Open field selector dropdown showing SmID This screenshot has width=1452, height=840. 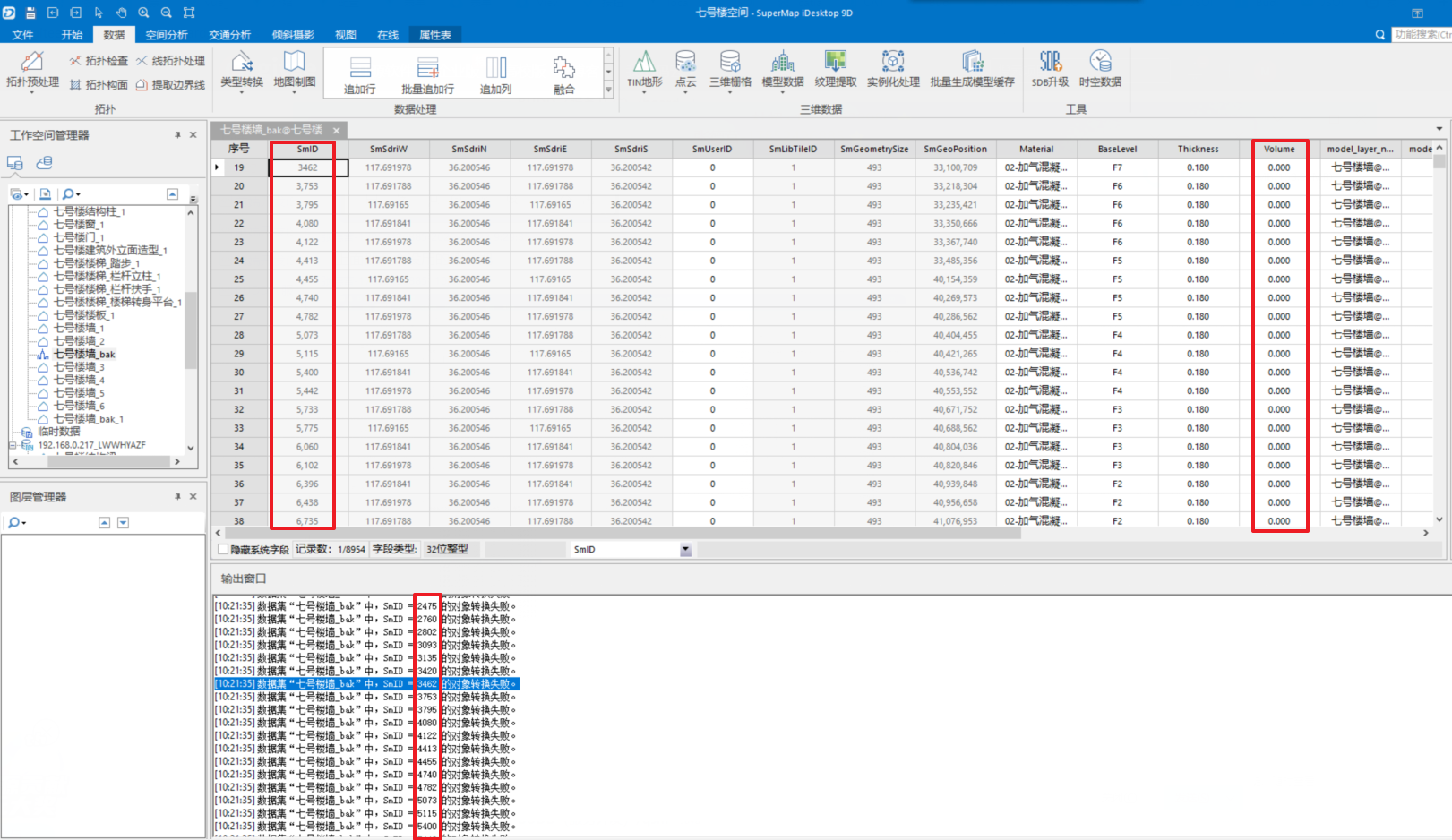pos(685,550)
